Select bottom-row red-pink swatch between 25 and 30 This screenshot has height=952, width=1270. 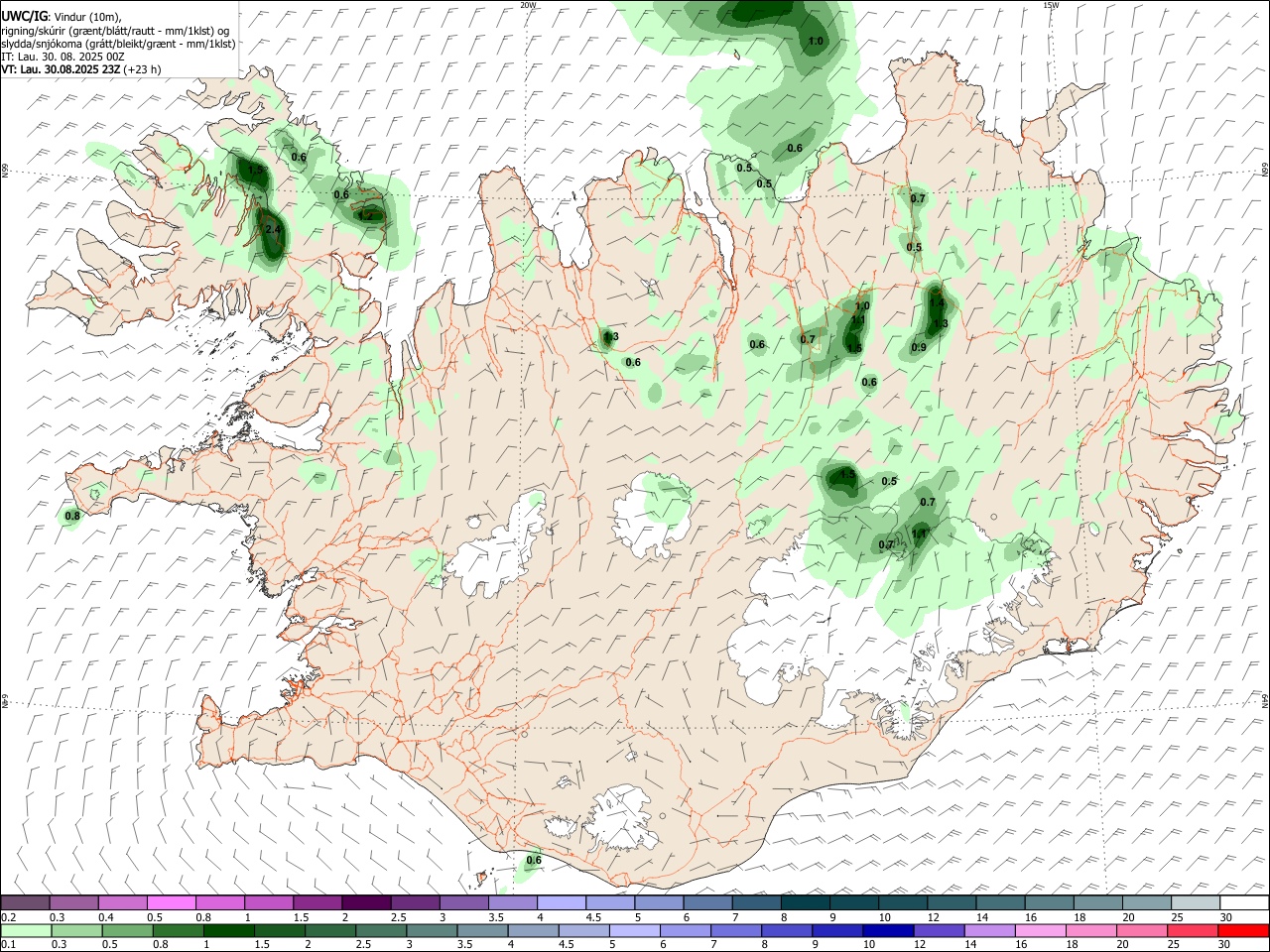pos(1193,930)
